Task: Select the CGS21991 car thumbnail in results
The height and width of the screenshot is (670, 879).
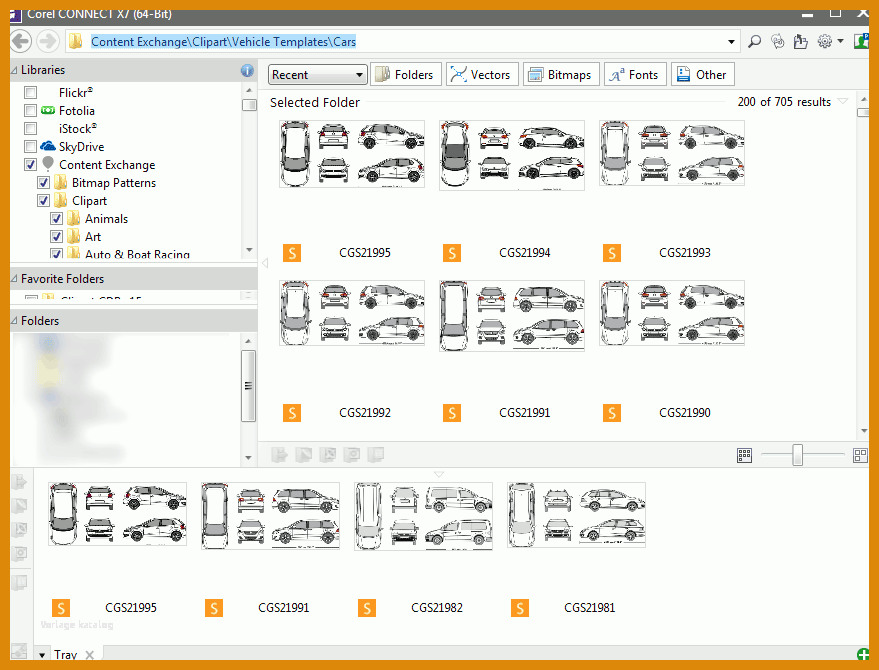Action: [x=512, y=316]
